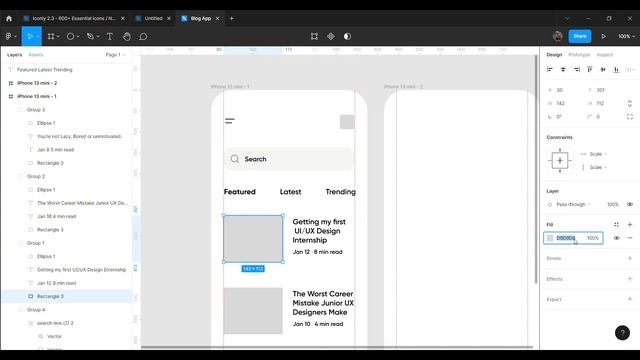640x360 pixels.
Task: Select the Move tool
Action: [x=29, y=36]
